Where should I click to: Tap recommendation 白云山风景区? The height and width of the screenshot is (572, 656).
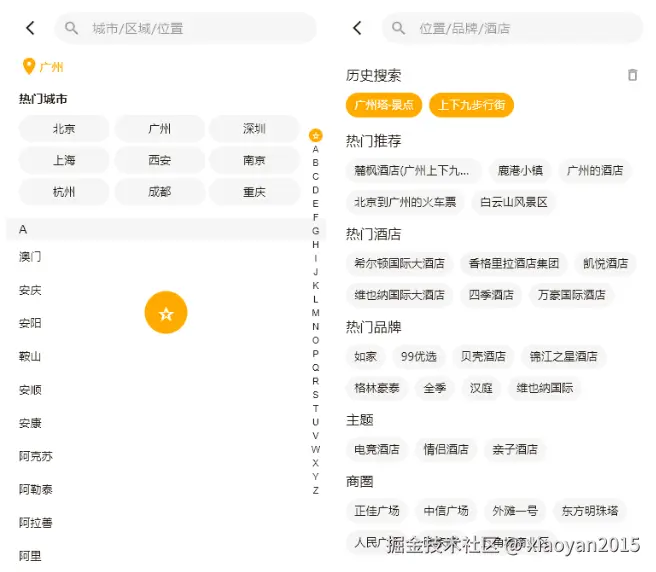click(x=514, y=202)
